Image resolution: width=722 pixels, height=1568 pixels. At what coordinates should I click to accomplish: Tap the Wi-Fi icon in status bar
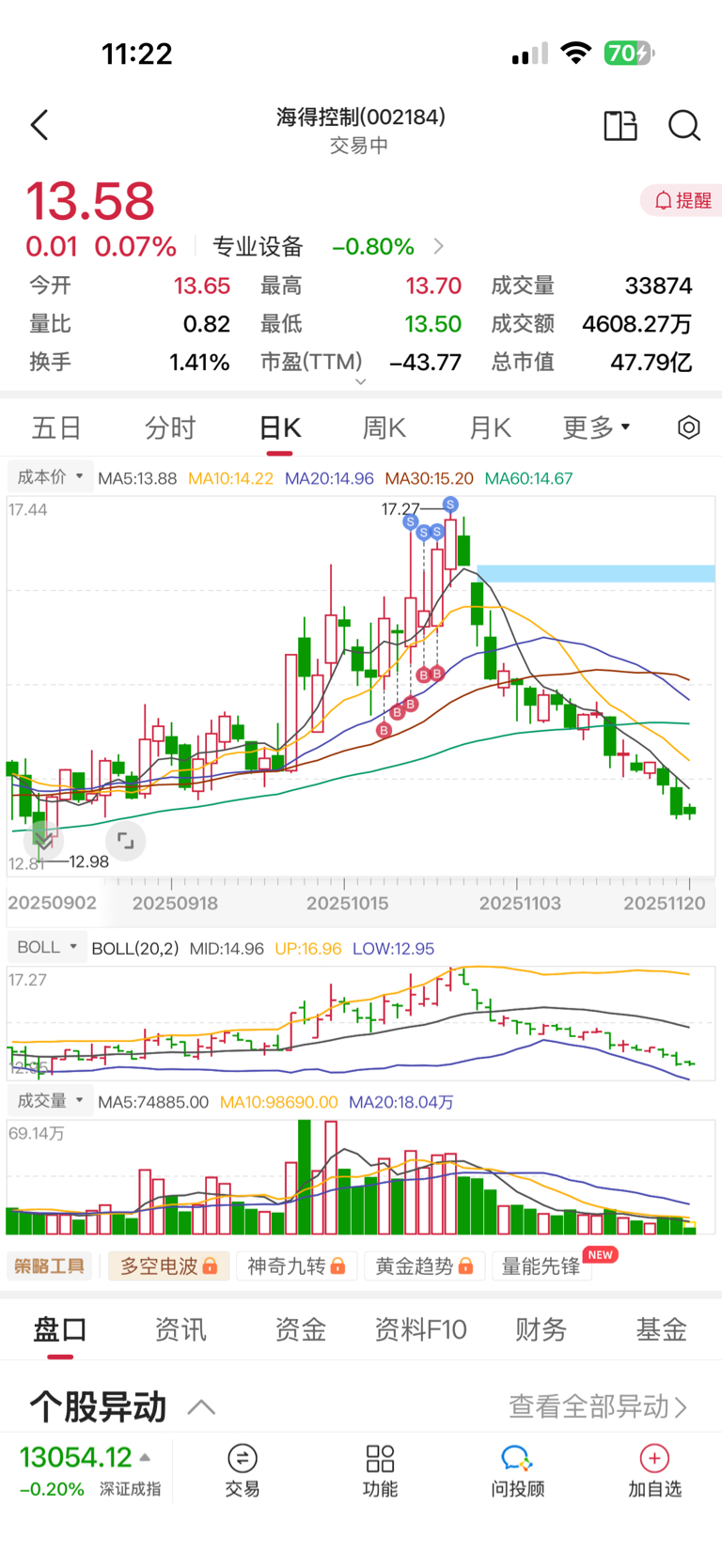(x=575, y=53)
